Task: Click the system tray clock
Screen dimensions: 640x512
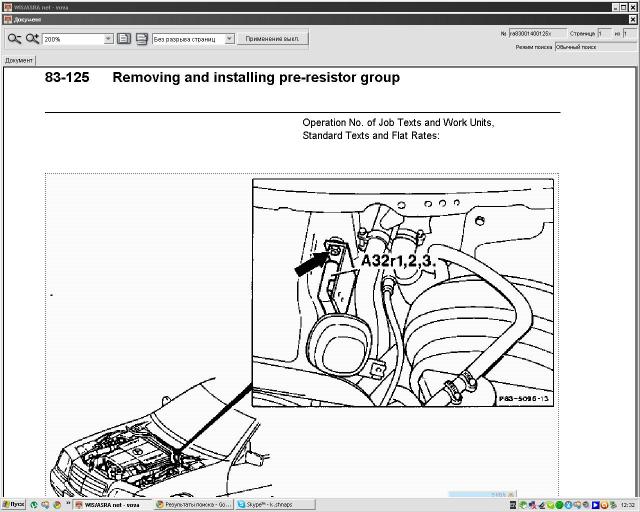Action: tap(627, 505)
